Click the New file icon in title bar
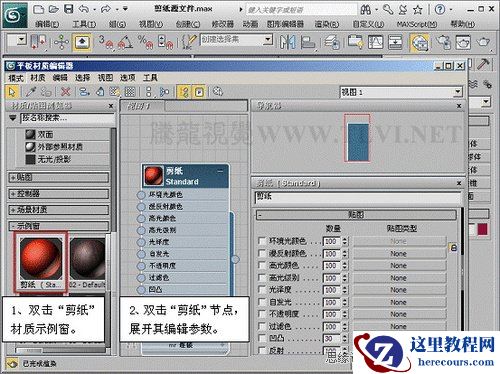This screenshot has width=500, height=374. 38,9
